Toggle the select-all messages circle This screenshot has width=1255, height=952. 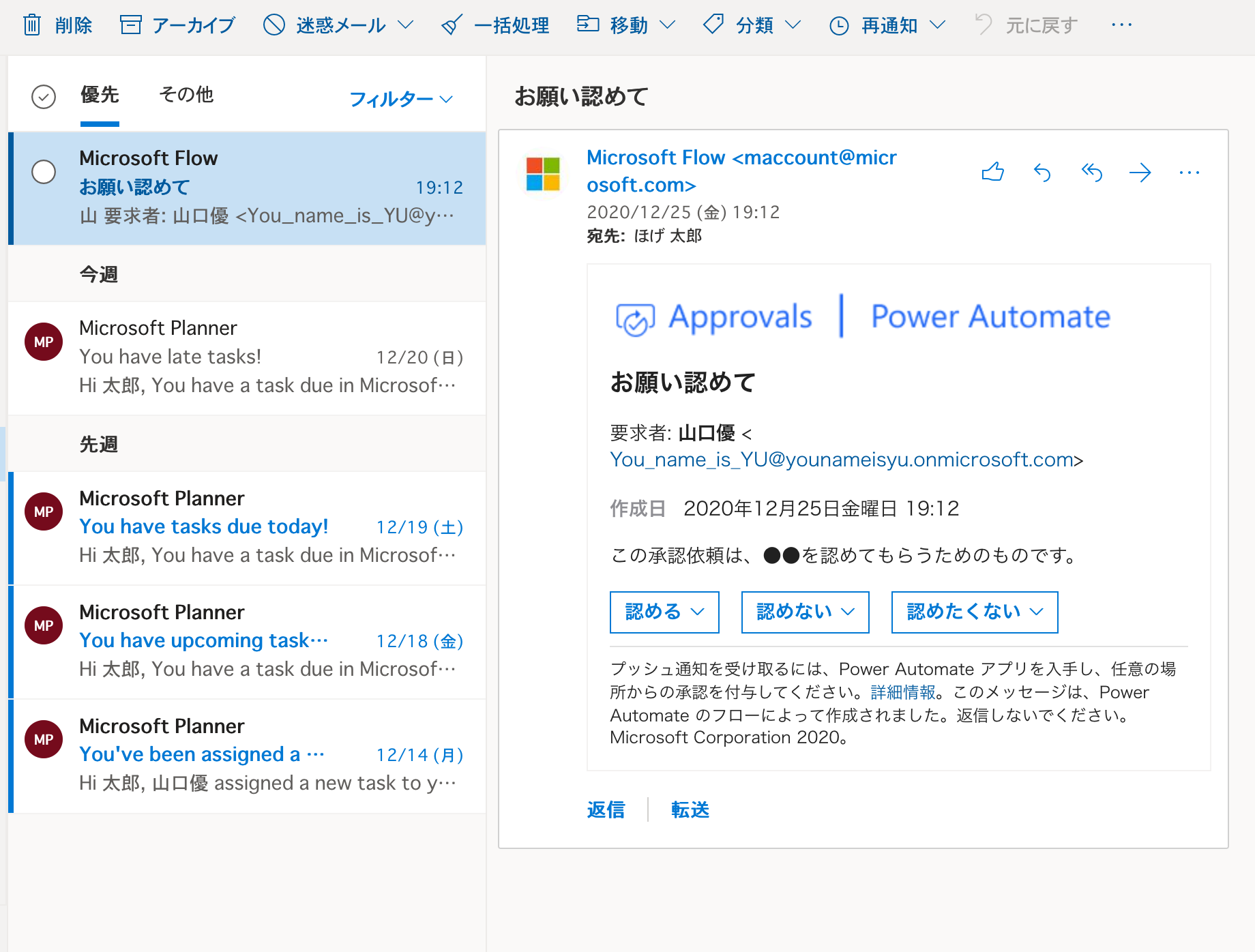point(44,97)
